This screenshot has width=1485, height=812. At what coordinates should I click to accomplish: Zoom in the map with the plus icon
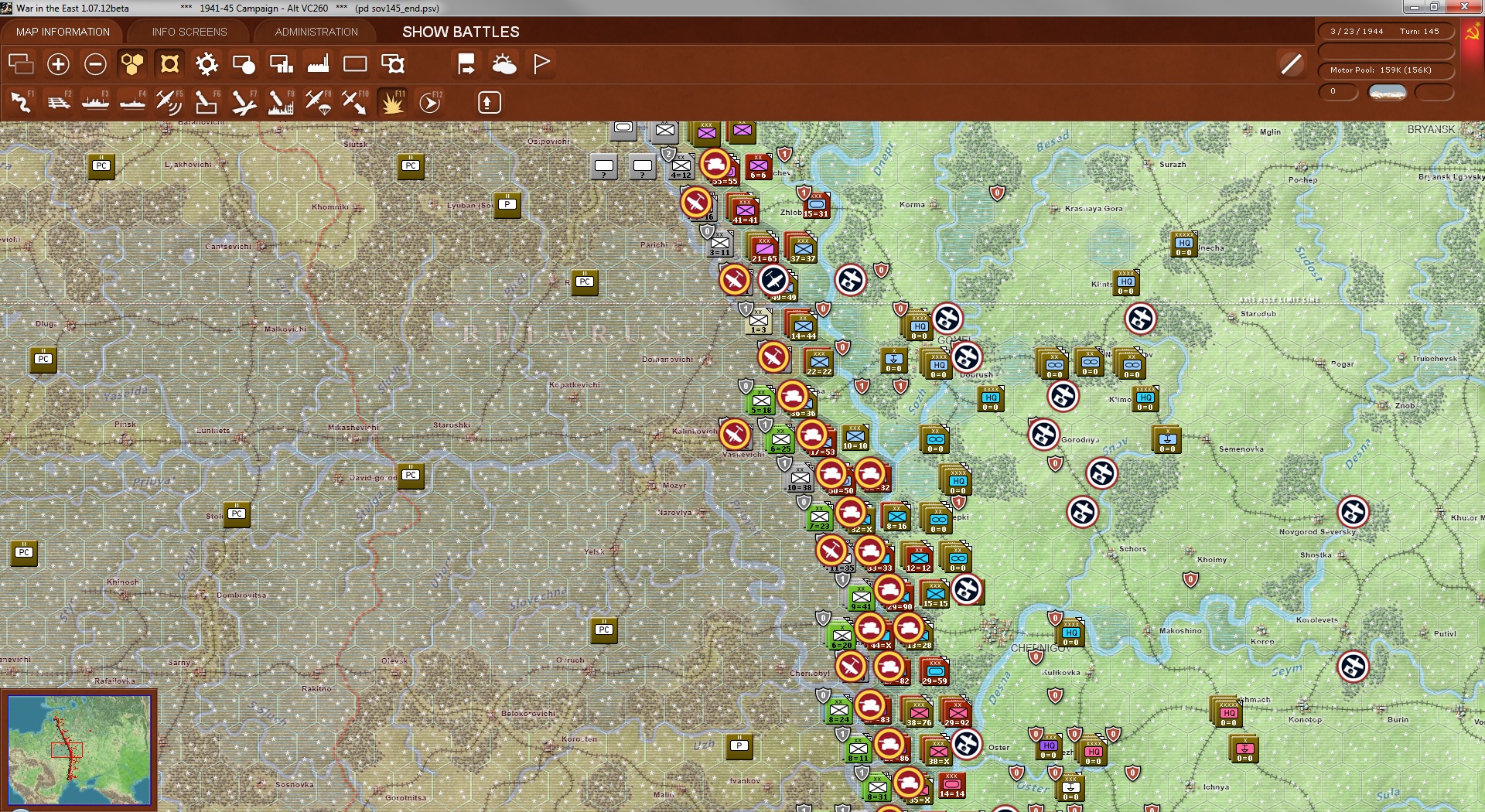pyautogui.click(x=58, y=63)
